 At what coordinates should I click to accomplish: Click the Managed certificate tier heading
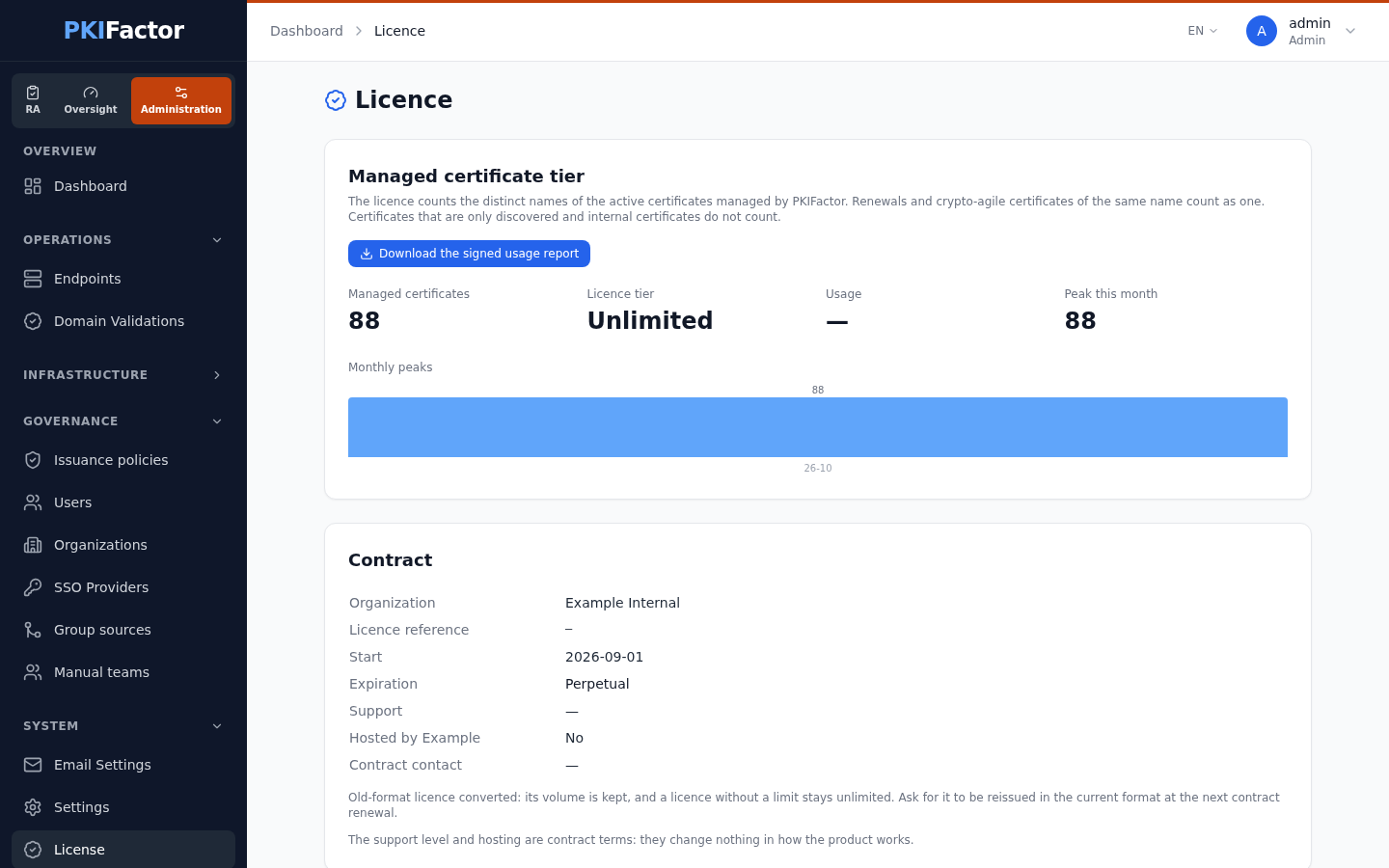466,176
